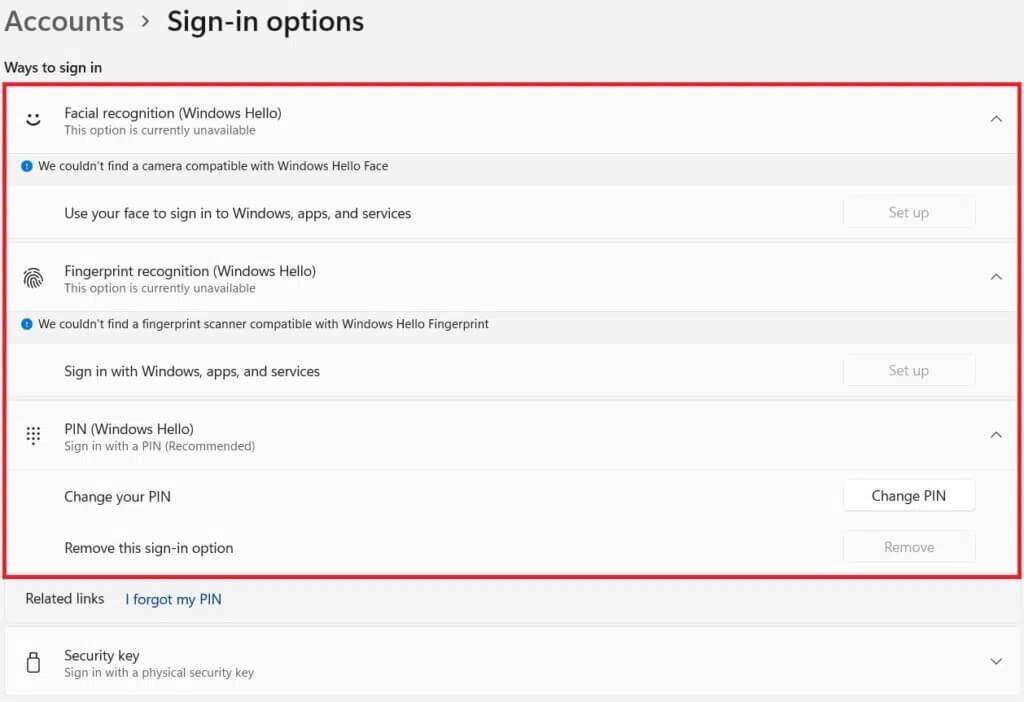The height and width of the screenshot is (702, 1024).
Task: Click the Facial recognition (Windows Hello) heading
Action: (x=172, y=113)
